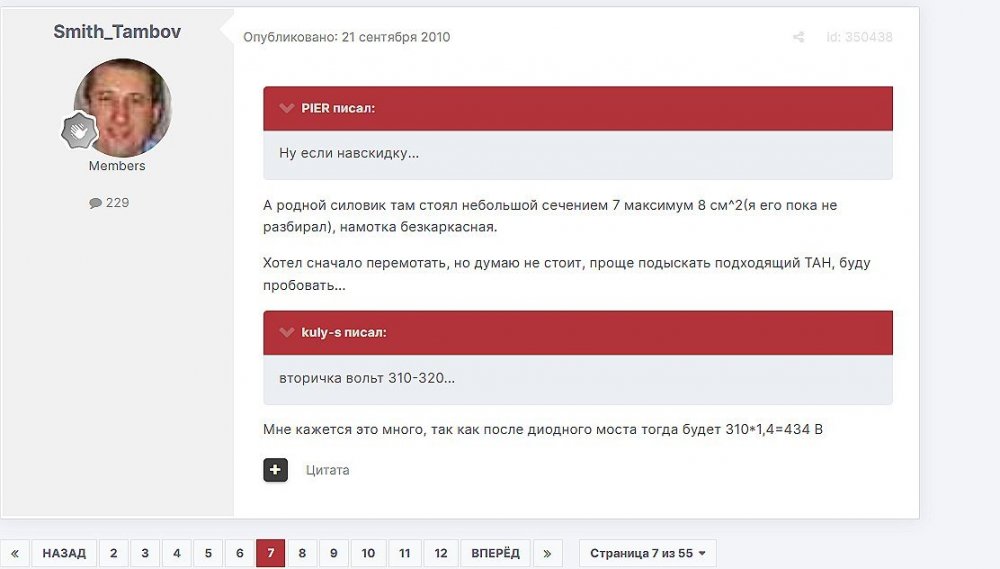Go to page 2

pyautogui.click(x=113, y=553)
